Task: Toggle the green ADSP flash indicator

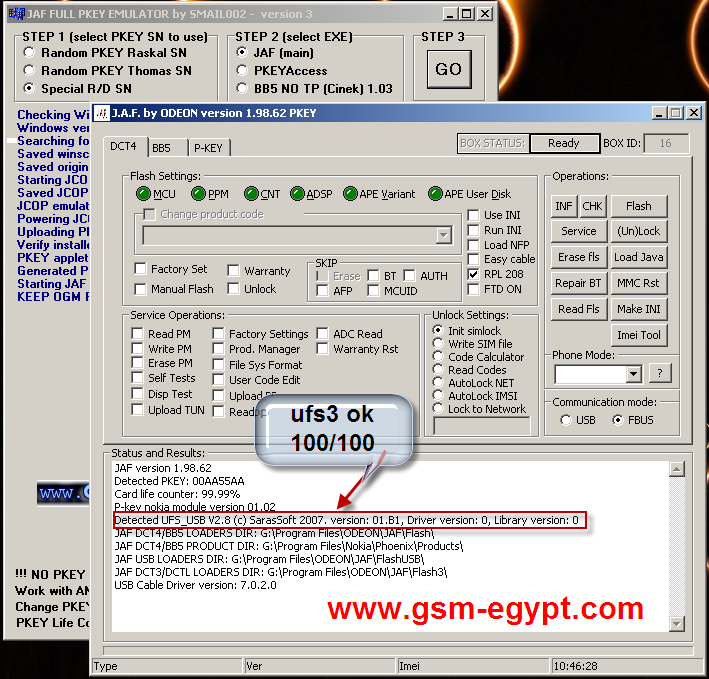Action: point(298,194)
